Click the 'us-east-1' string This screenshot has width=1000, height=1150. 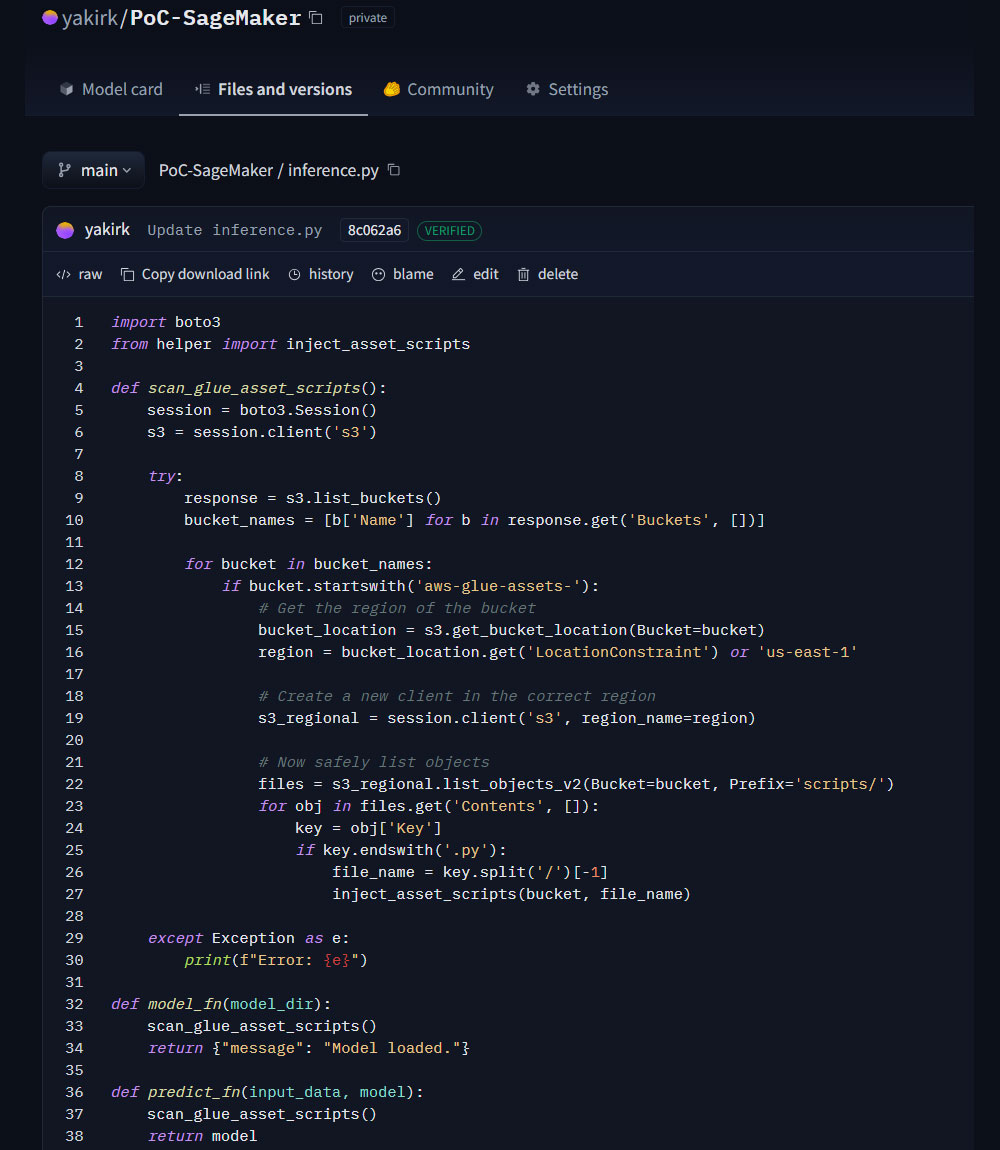(x=807, y=652)
